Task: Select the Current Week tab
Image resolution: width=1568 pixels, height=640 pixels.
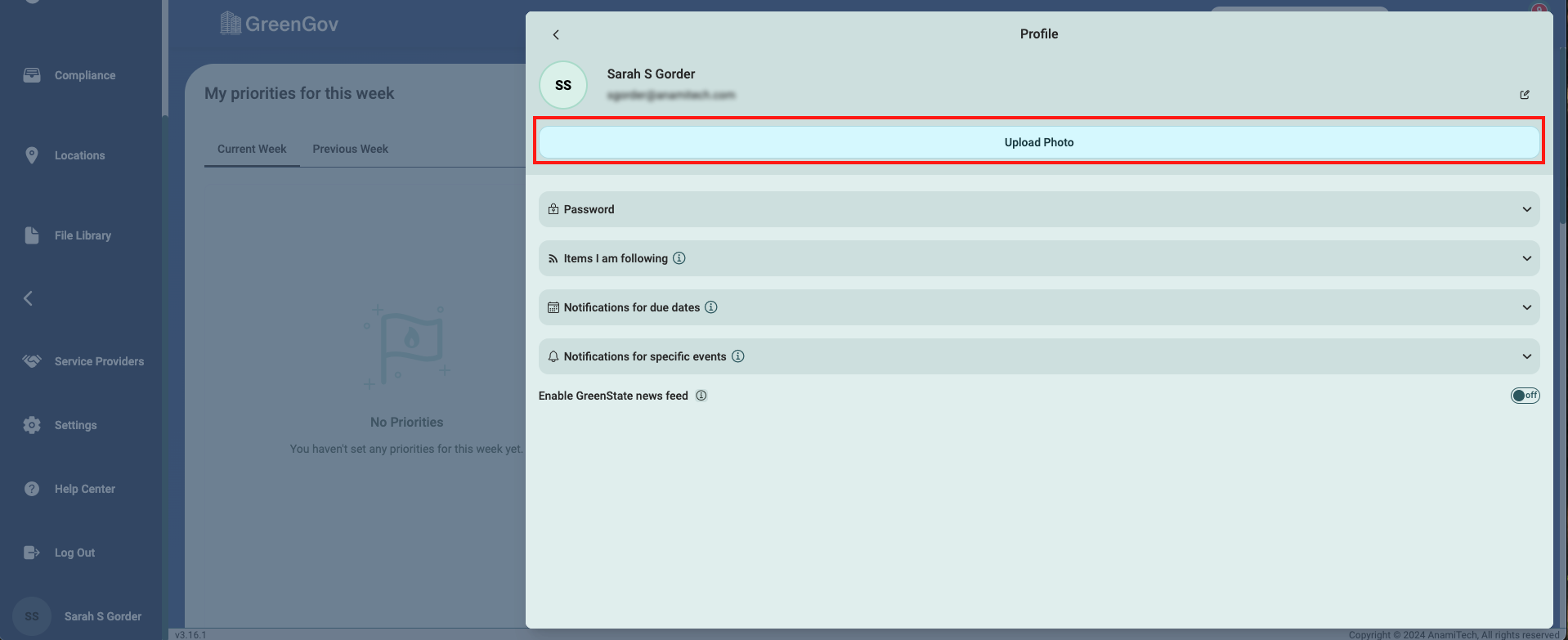Action: pos(252,149)
